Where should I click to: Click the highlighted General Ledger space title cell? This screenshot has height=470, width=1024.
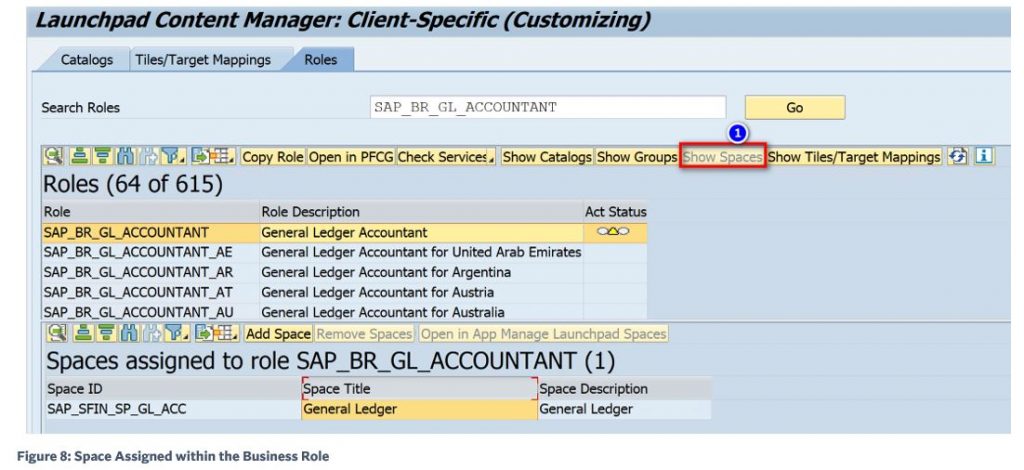click(x=419, y=409)
